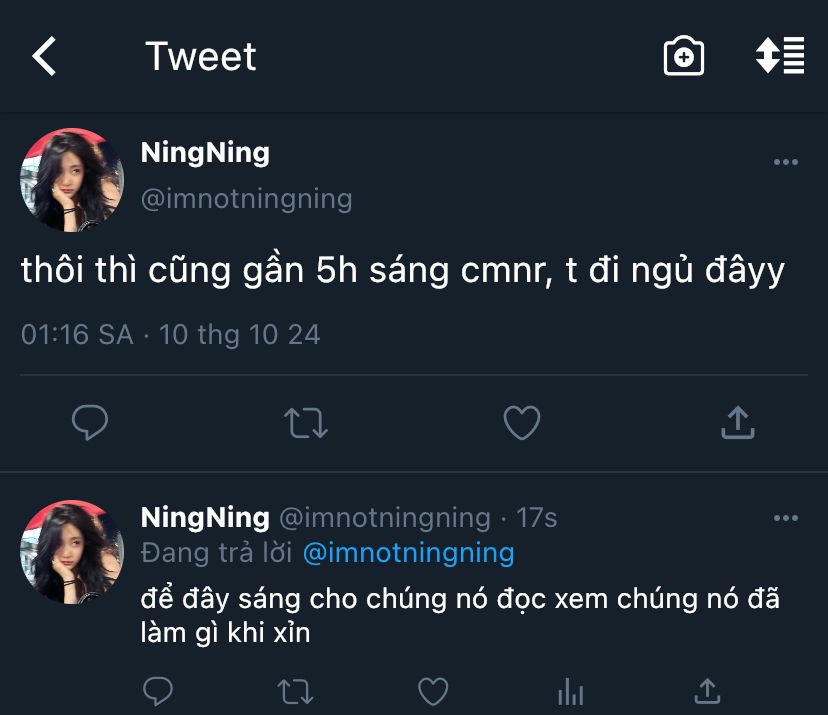Viewport: 828px width, 715px height.
Task: Tap the camera snapshot icon in header
Action: tap(684, 57)
